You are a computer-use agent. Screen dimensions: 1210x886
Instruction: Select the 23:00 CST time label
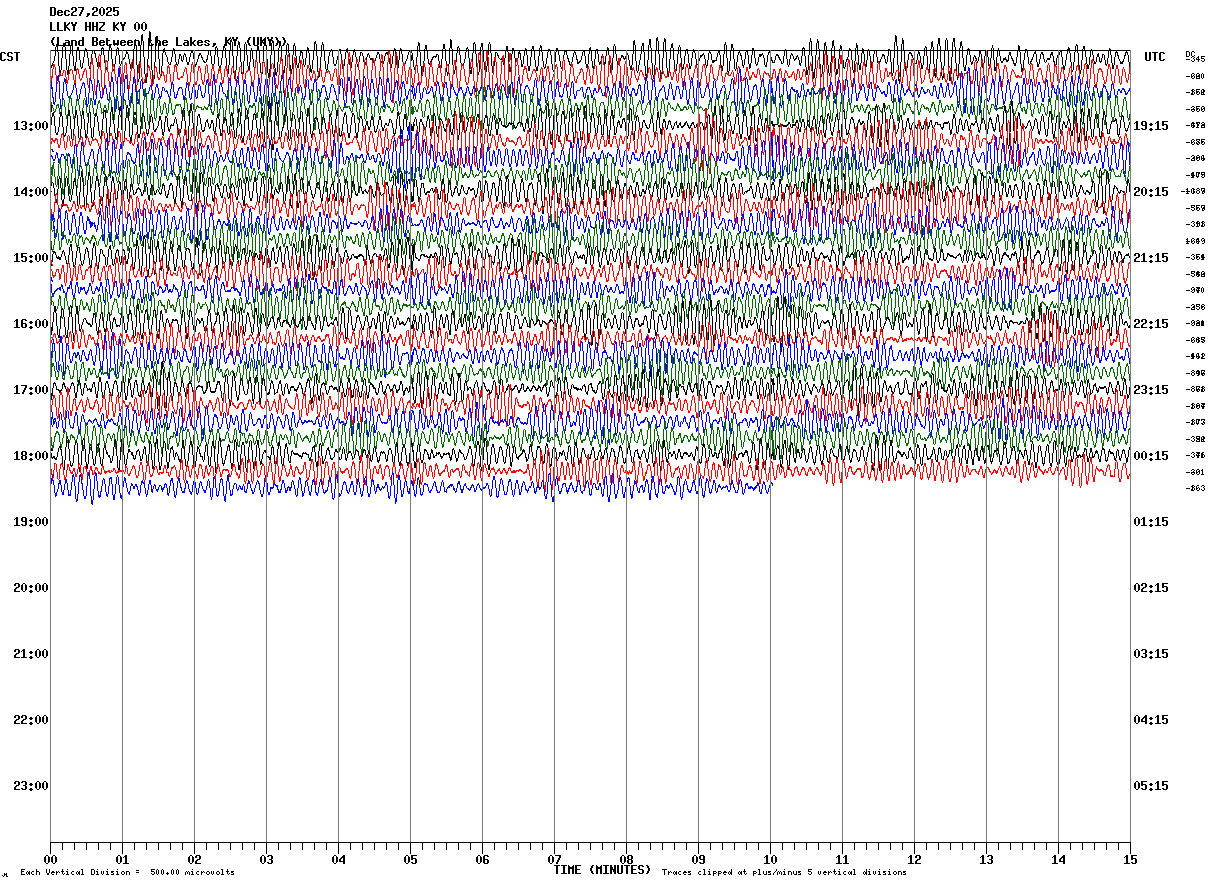(31, 786)
